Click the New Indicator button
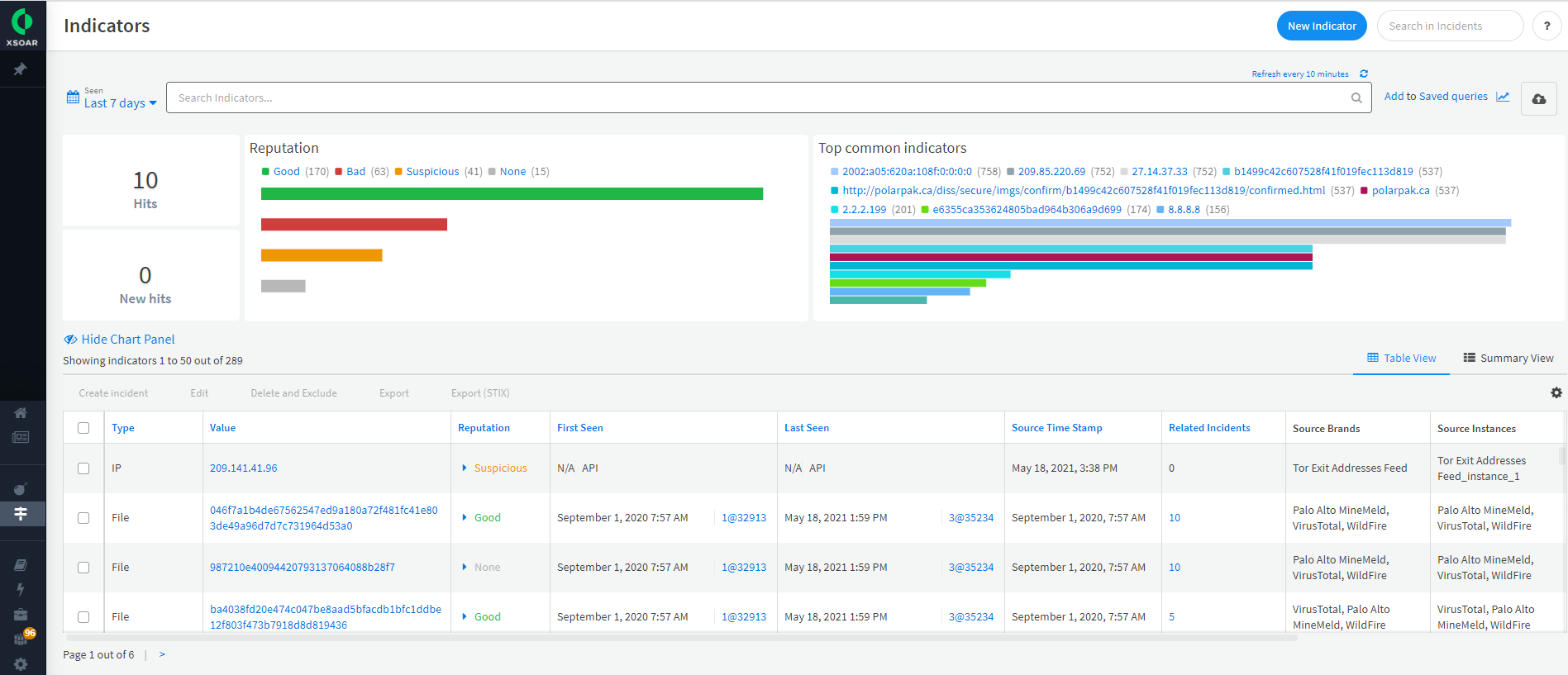This screenshot has height=675, width=1568. [1321, 26]
